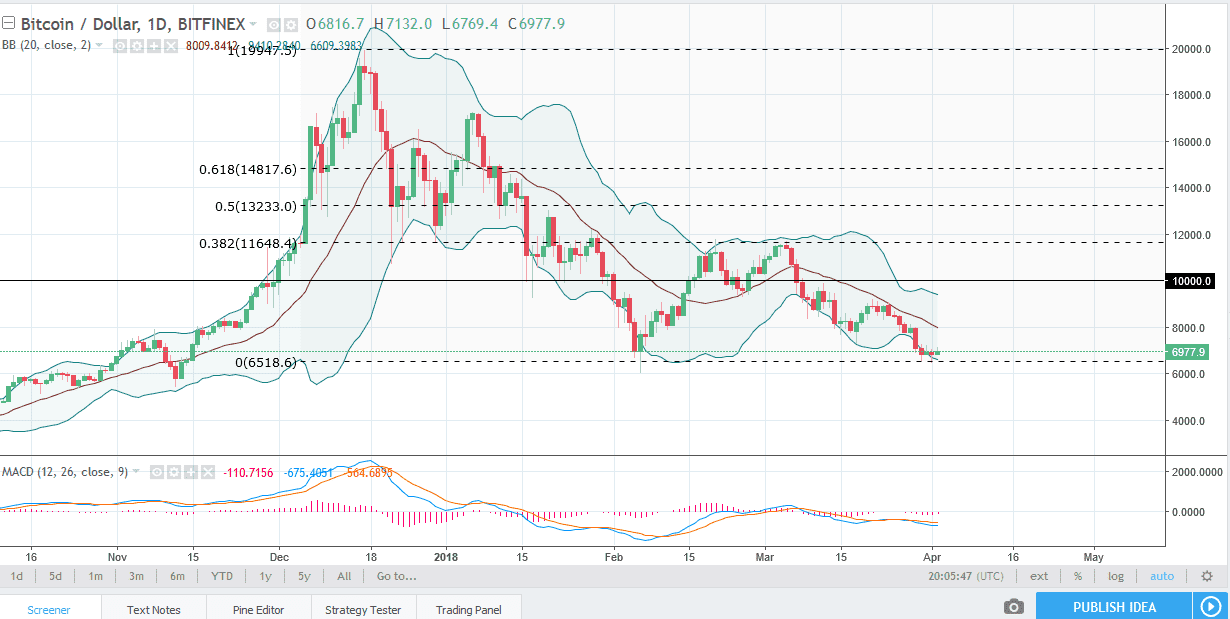Viewport: 1230px width, 619px height.
Task: Open settings gear for BB indicator
Action: (x=135, y=45)
